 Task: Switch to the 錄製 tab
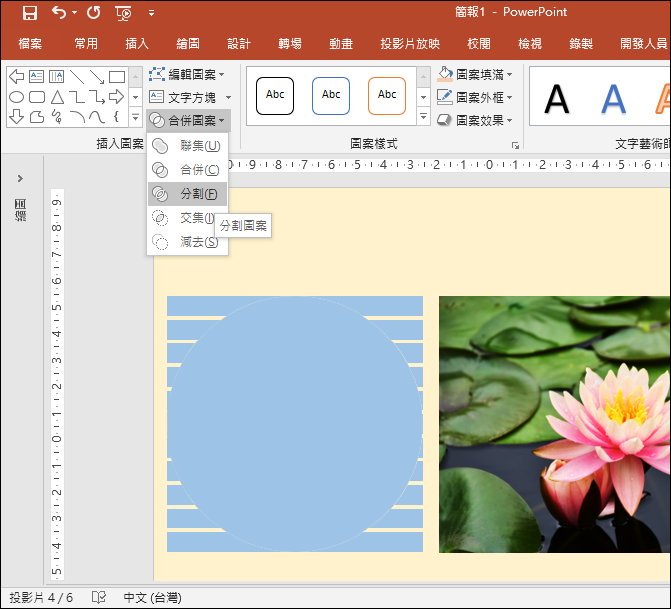click(x=581, y=44)
